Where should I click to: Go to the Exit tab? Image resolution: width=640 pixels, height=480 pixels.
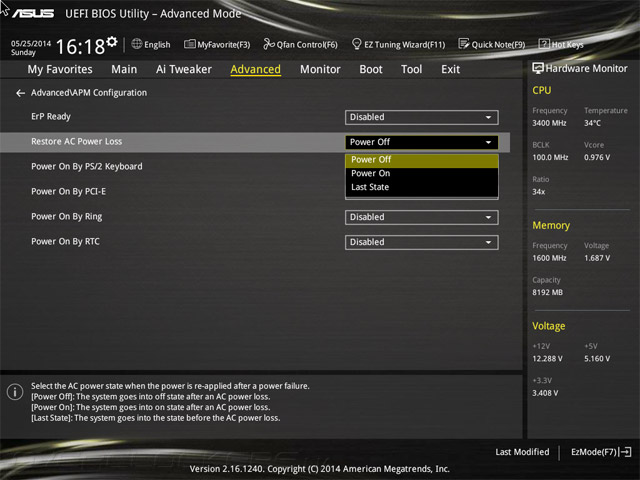tap(451, 69)
